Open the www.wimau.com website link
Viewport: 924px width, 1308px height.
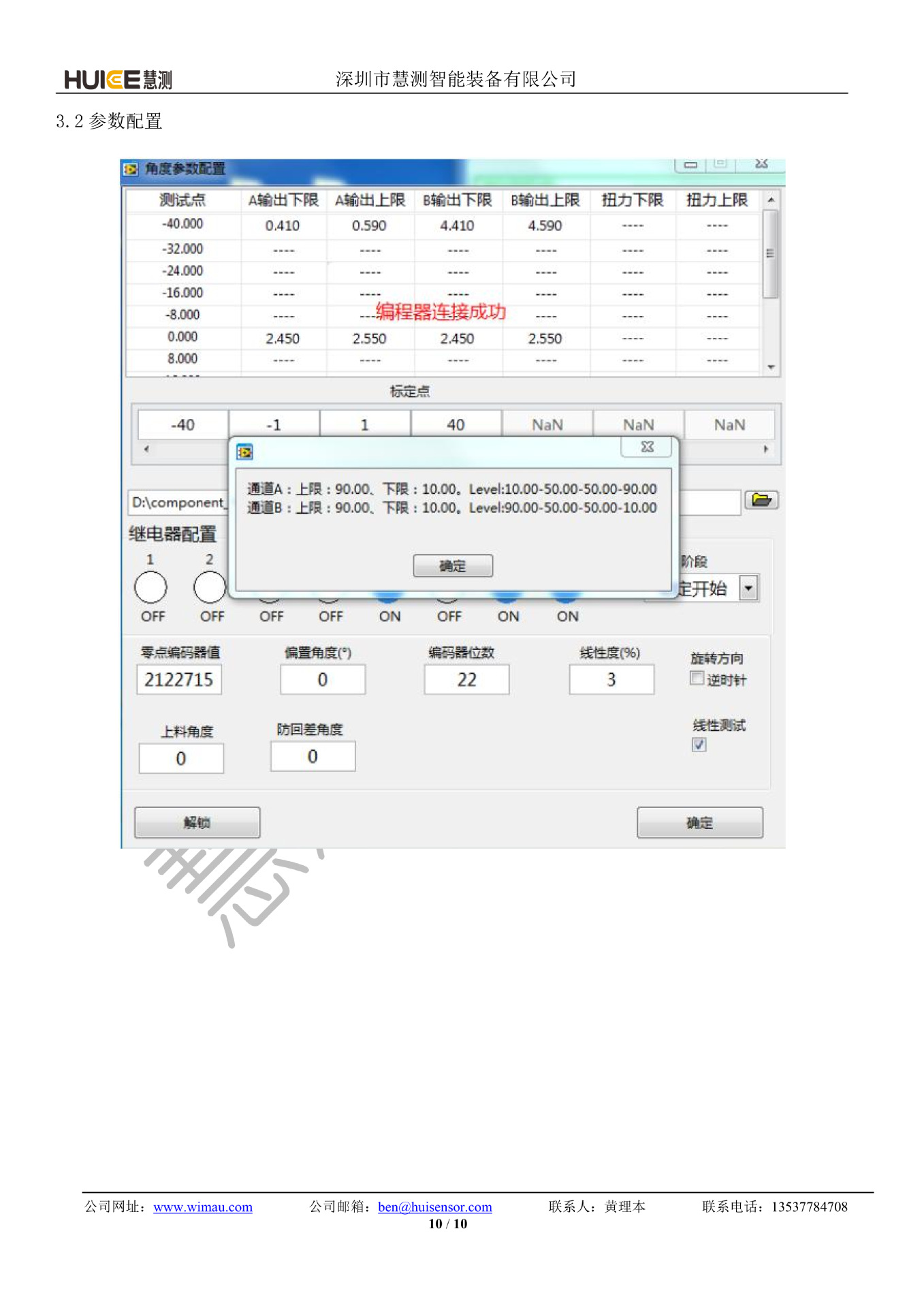pos(203,1207)
